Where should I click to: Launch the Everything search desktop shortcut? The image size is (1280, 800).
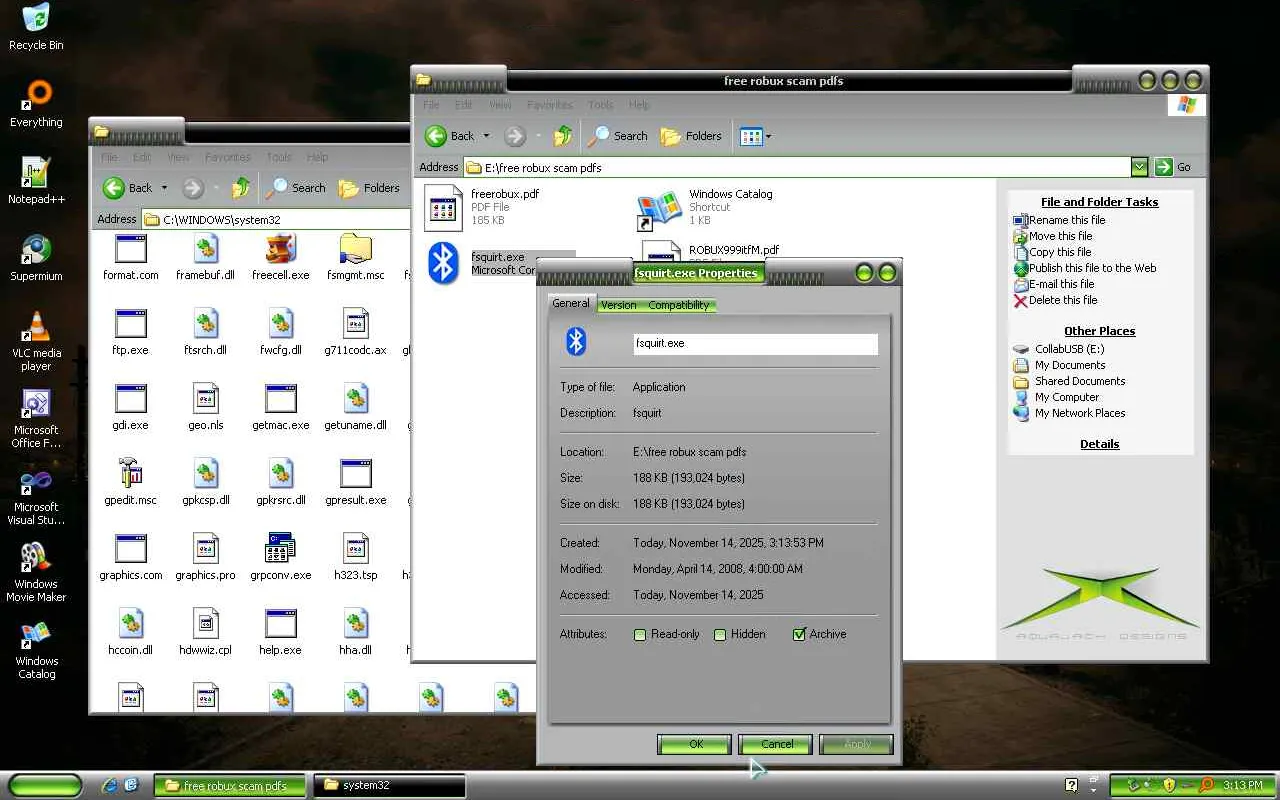click(x=36, y=104)
